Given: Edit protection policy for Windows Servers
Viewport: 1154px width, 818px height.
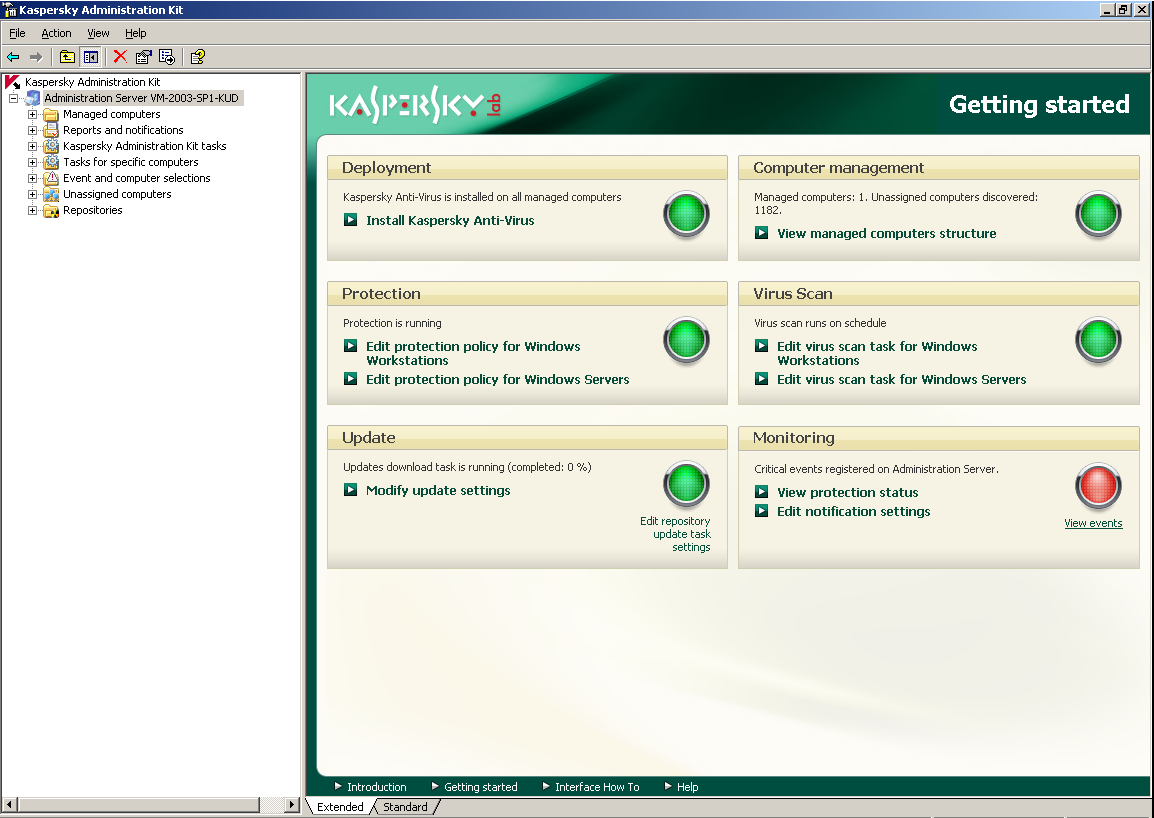Looking at the screenshot, I should click(x=498, y=379).
